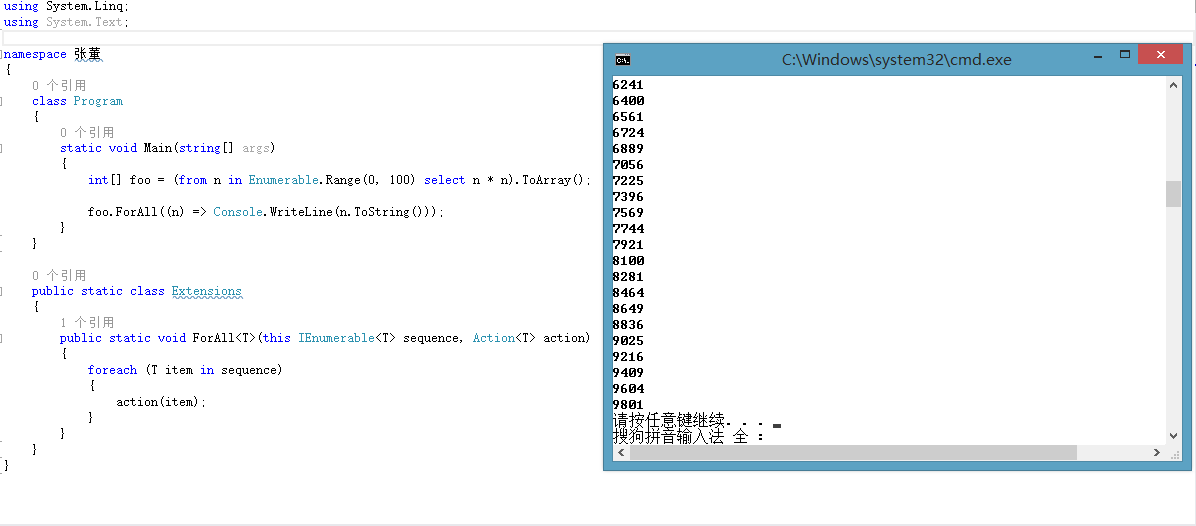Viewport: 1196px width, 526px height.
Task: Click console output line 7569
Action: (x=629, y=213)
